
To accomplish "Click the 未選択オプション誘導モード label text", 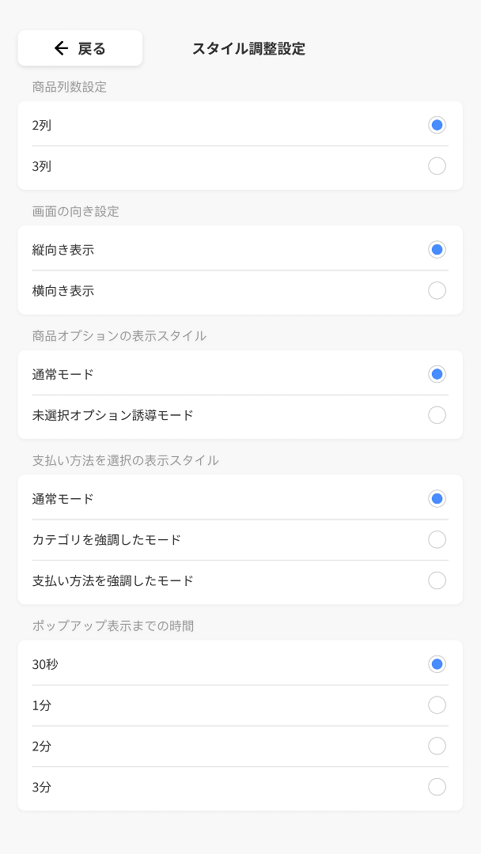I will [x=113, y=416].
